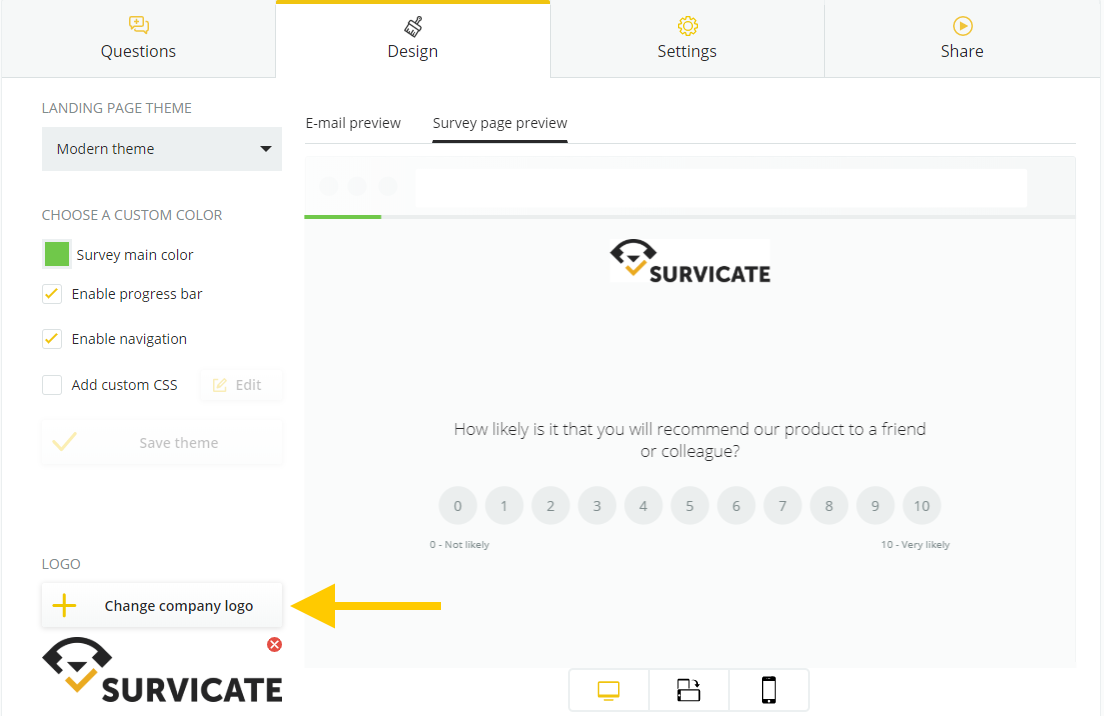Click the yellow plus icon for logo
This screenshot has width=1104, height=716.
pyautogui.click(x=64, y=605)
